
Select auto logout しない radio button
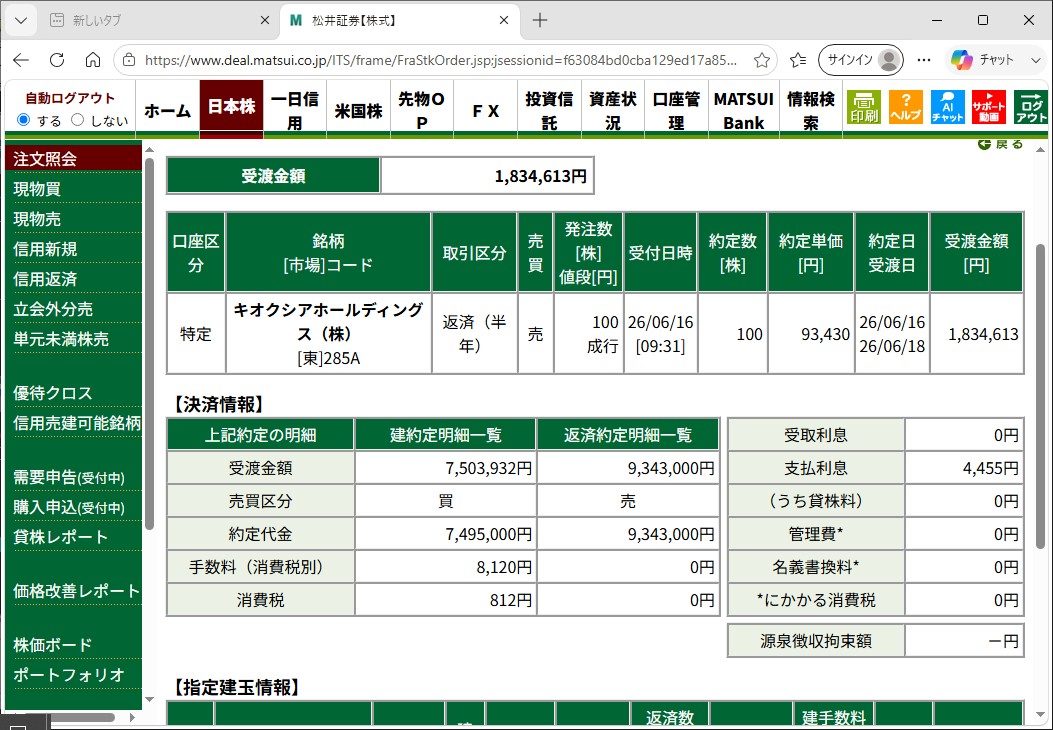[77, 120]
